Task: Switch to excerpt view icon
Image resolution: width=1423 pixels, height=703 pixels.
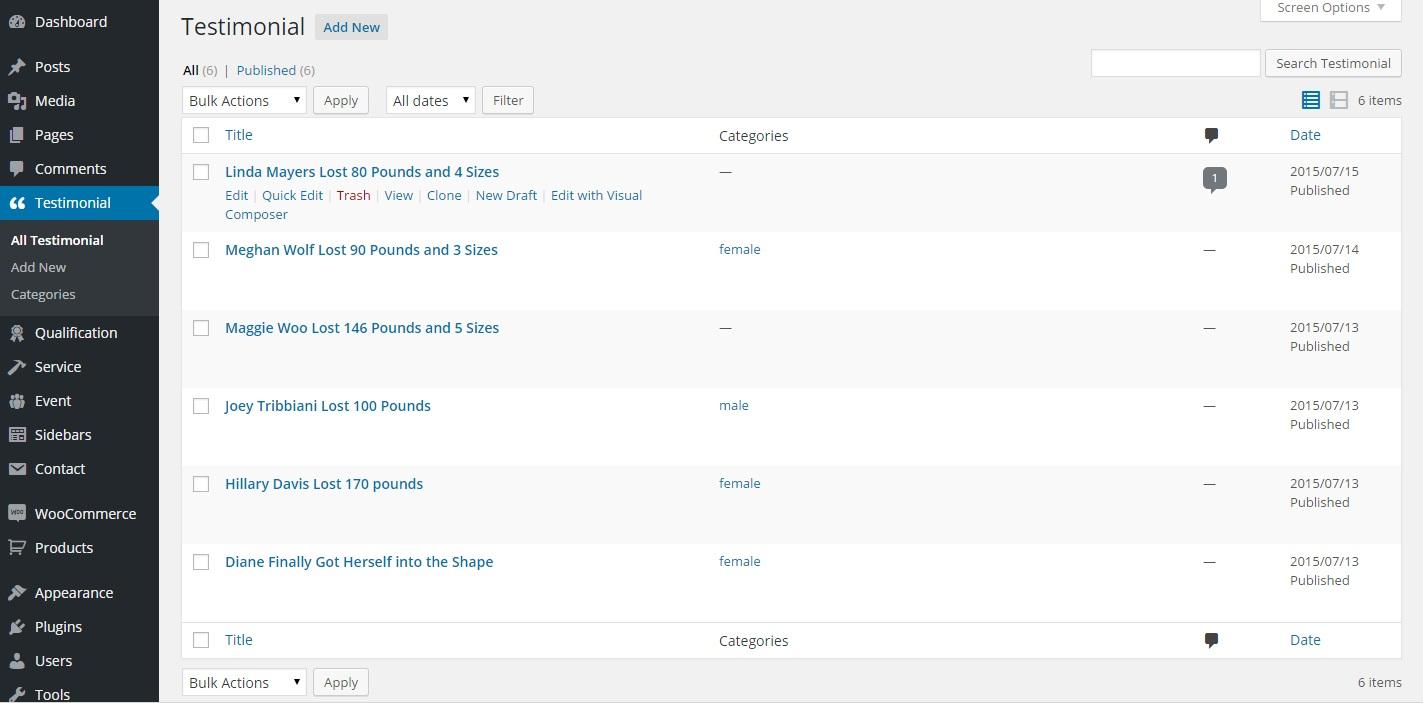Action: tap(1339, 100)
